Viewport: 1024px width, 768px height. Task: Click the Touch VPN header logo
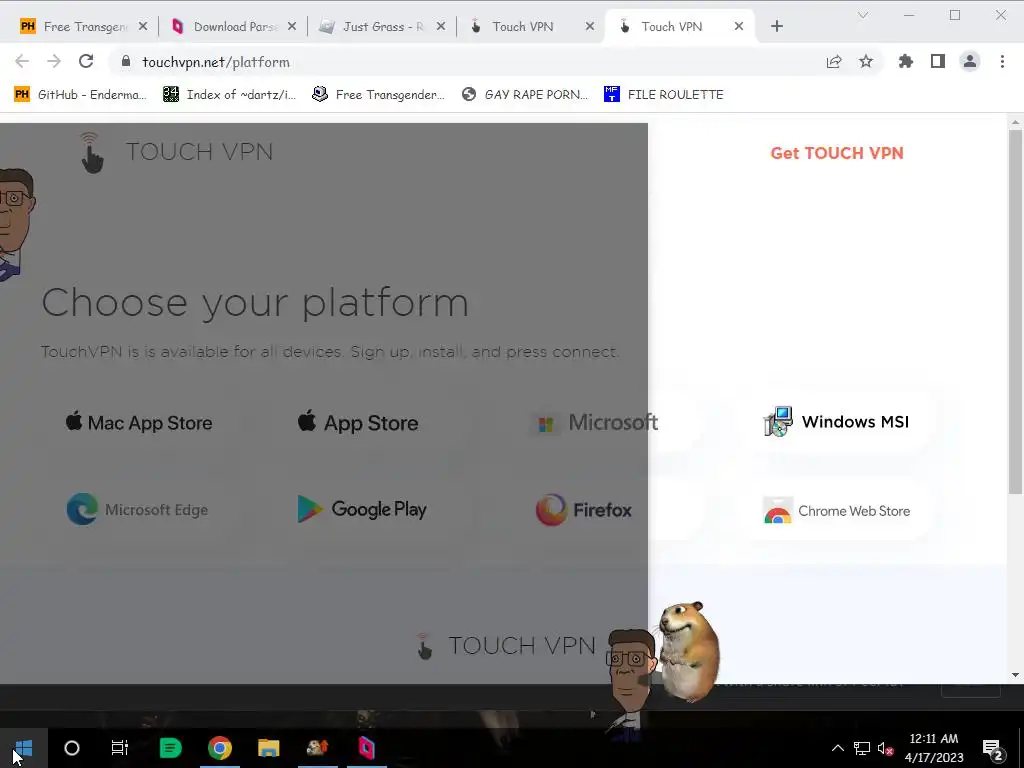coord(176,152)
